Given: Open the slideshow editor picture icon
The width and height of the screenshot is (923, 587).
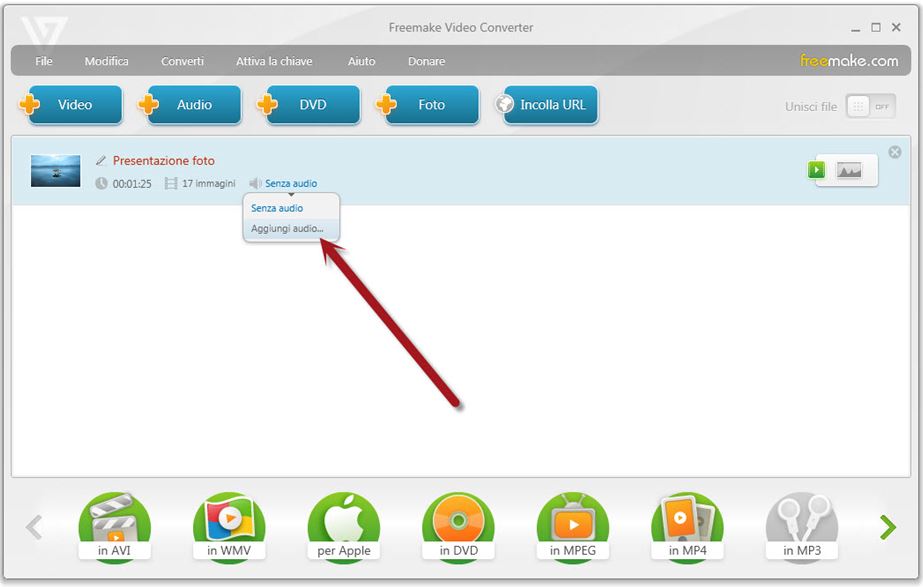Looking at the screenshot, I should (x=849, y=171).
